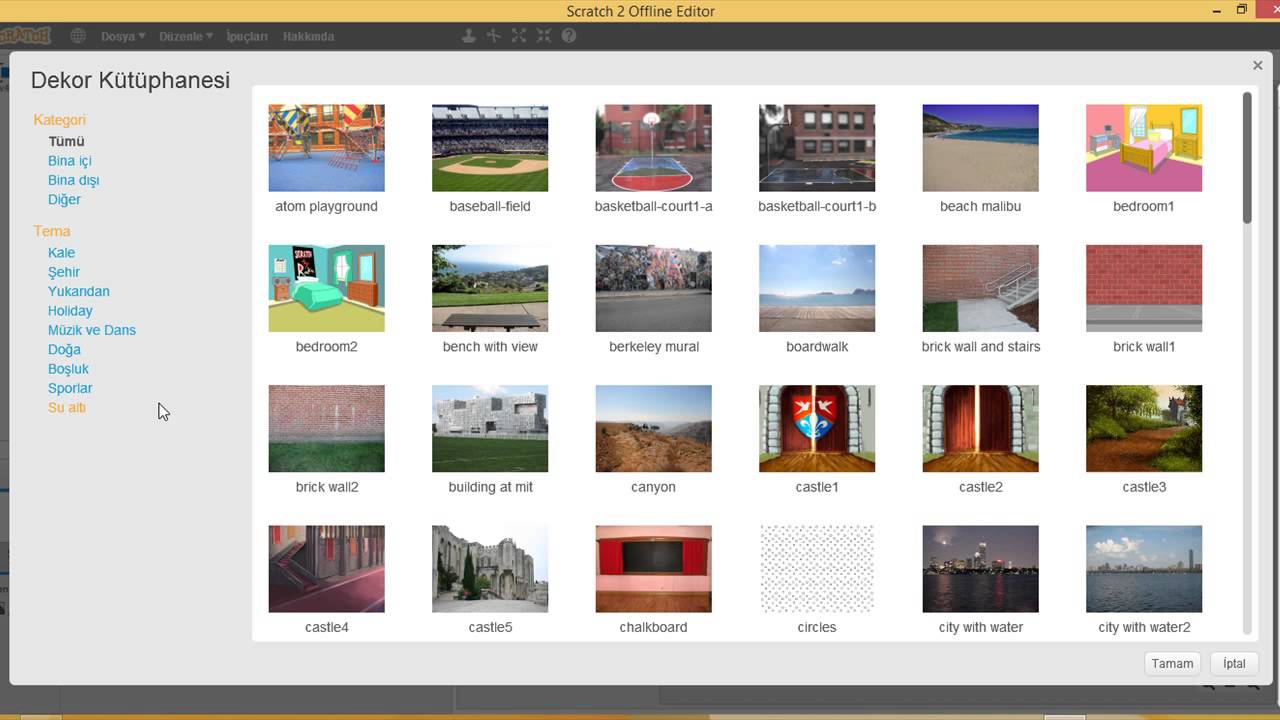Click the backdrop library vertical scrollbar
Image resolution: width=1280 pixels, height=720 pixels.
[x=1247, y=157]
